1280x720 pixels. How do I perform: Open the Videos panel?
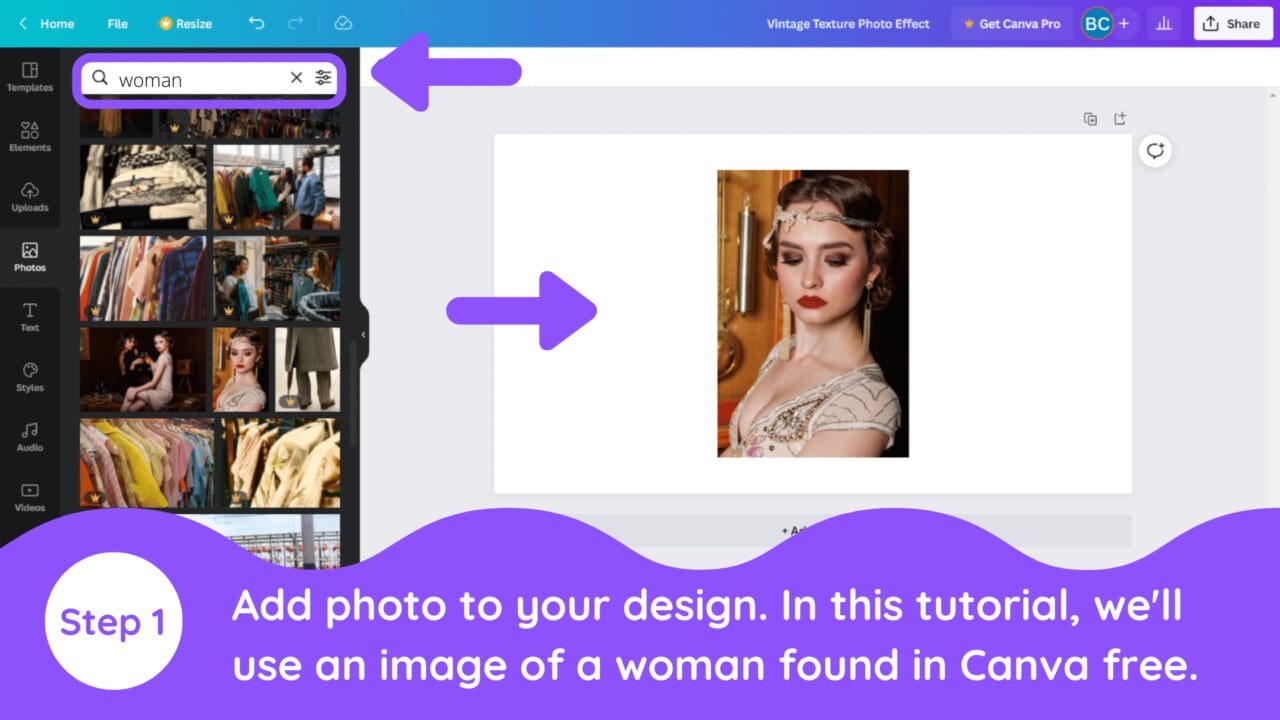coord(29,497)
